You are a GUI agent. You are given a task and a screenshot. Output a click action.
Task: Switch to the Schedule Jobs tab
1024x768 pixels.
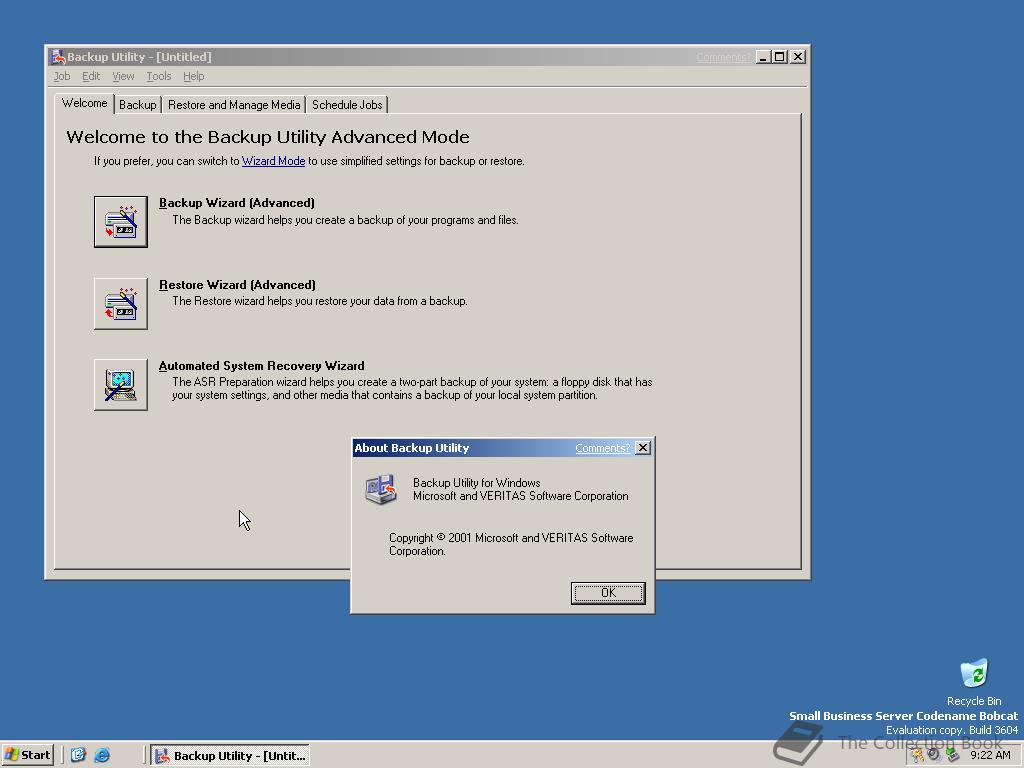[x=347, y=104]
